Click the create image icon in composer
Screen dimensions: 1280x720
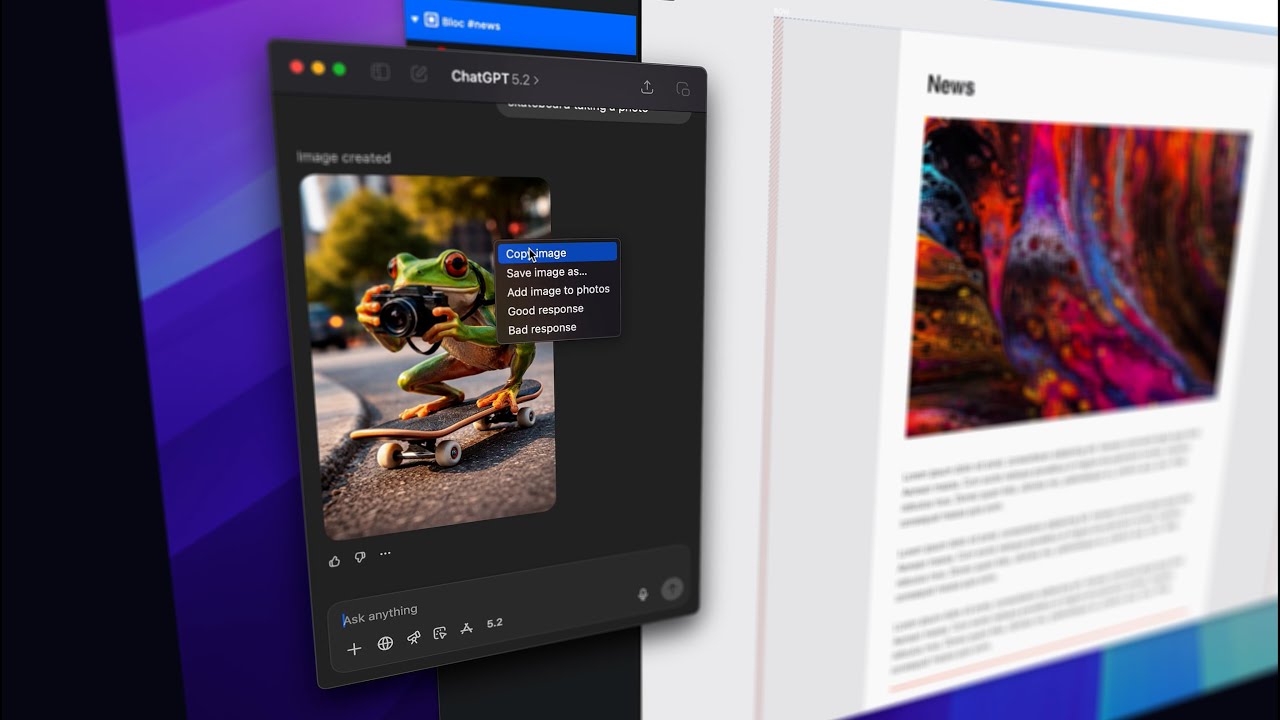pyautogui.click(x=440, y=634)
